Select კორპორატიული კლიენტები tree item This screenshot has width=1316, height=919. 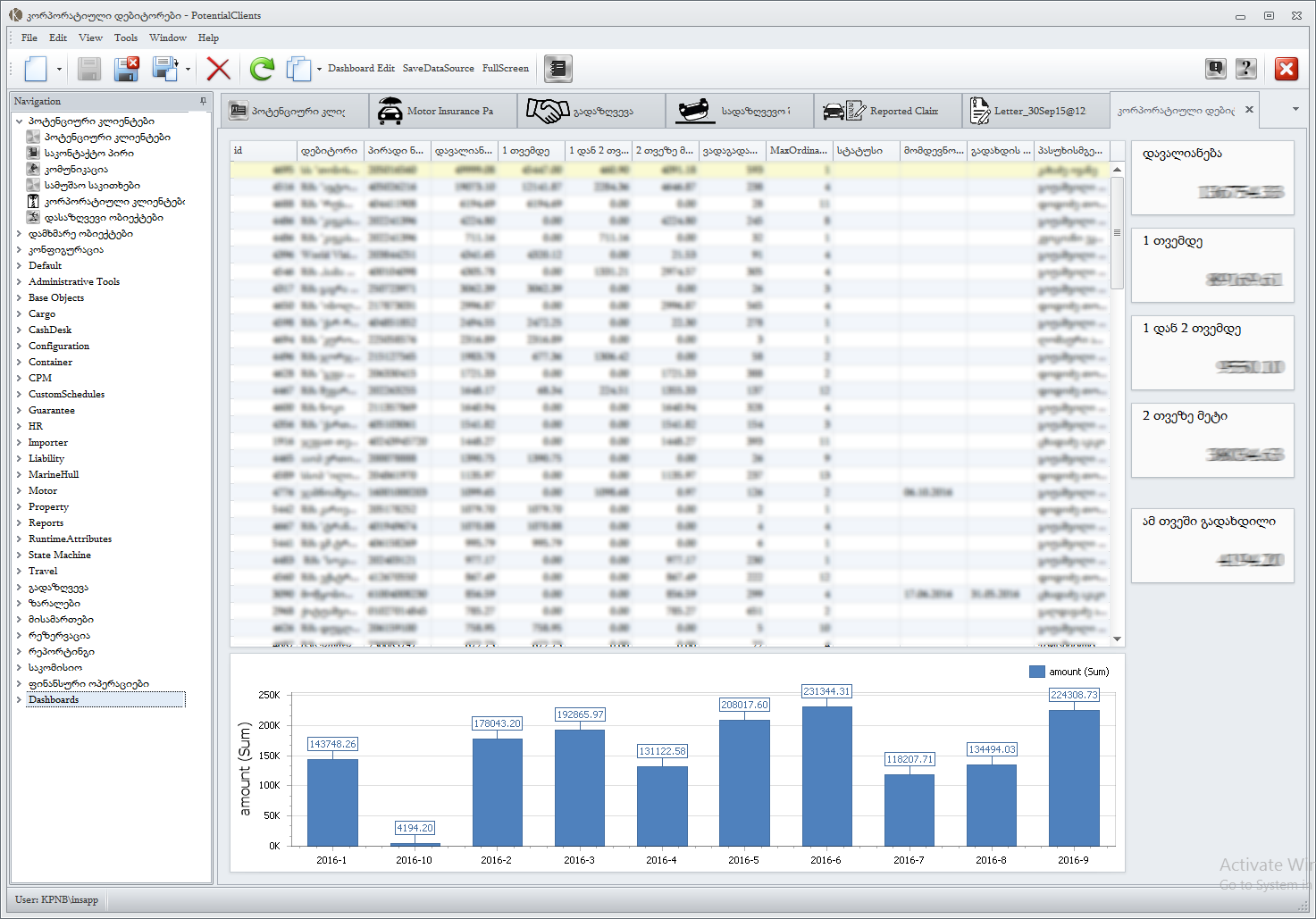[114, 201]
